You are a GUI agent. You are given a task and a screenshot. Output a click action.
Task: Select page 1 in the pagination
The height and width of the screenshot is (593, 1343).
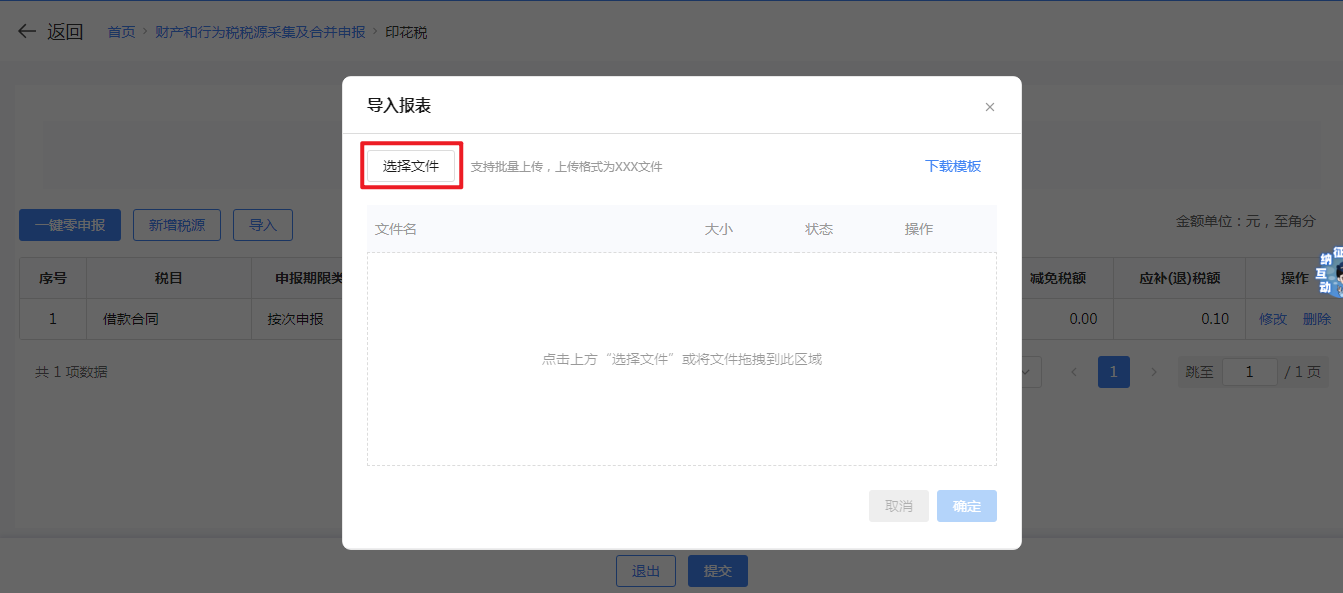pyautogui.click(x=1113, y=372)
